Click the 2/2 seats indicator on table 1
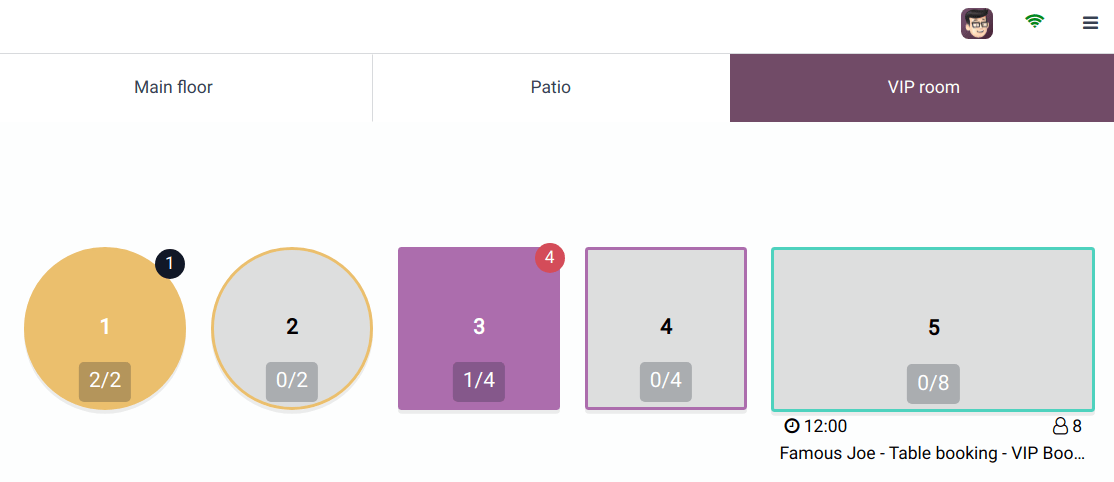 click(x=105, y=381)
